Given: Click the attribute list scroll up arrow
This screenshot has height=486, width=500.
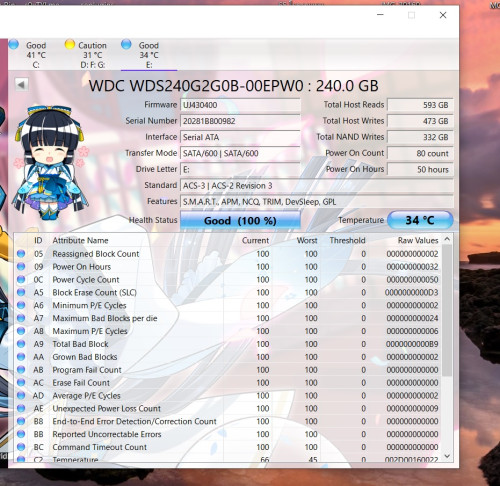Looking at the screenshot, I should coord(447,239).
